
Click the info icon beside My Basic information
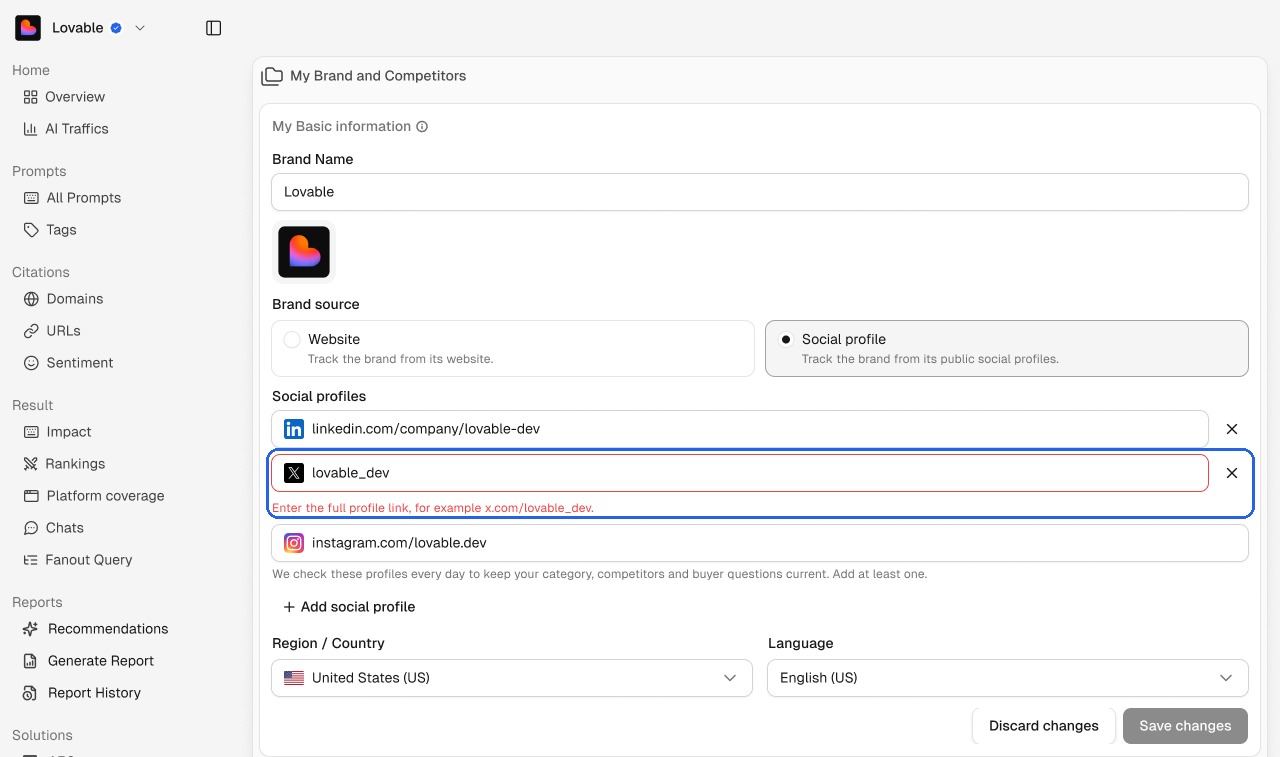click(x=422, y=127)
